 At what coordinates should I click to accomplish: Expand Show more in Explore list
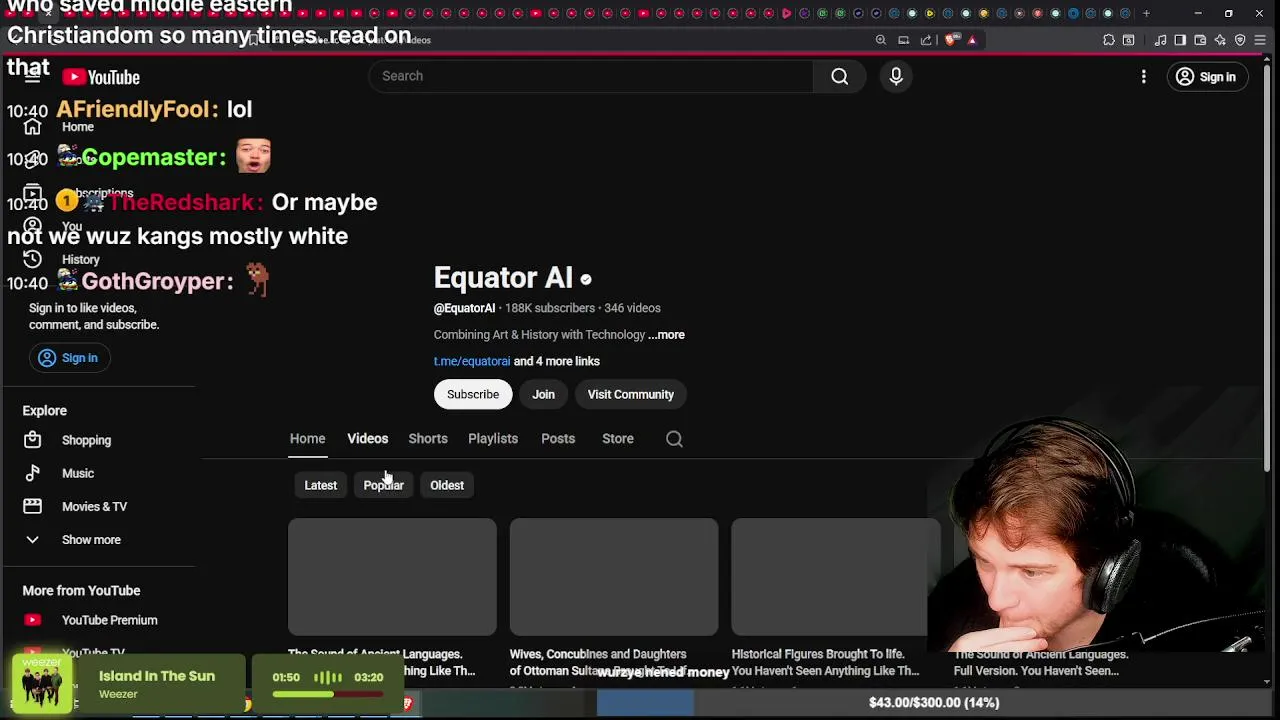click(91, 540)
